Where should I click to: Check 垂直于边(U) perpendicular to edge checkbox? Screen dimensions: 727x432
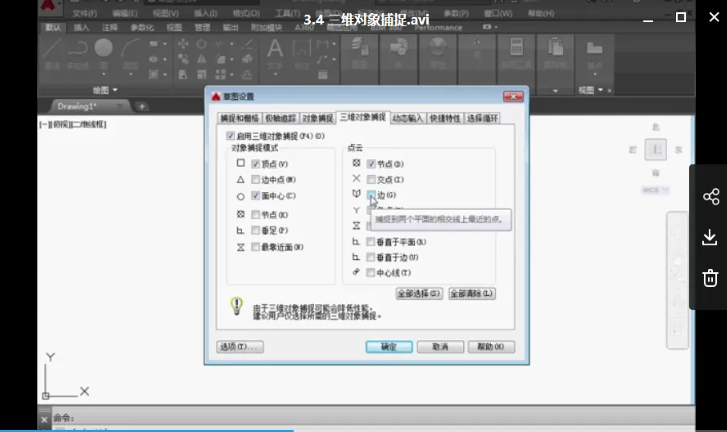370,257
